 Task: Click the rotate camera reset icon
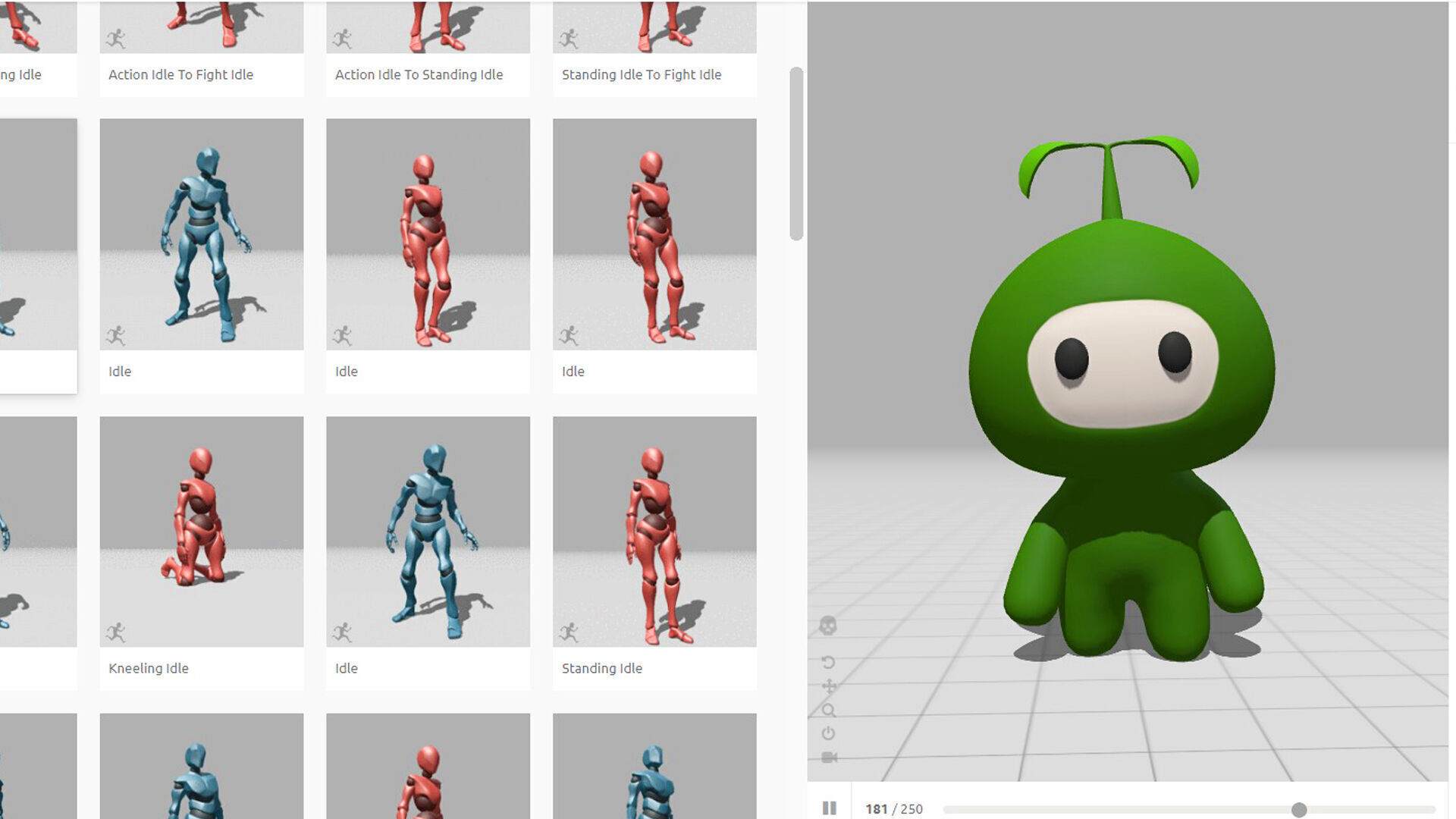point(828,662)
